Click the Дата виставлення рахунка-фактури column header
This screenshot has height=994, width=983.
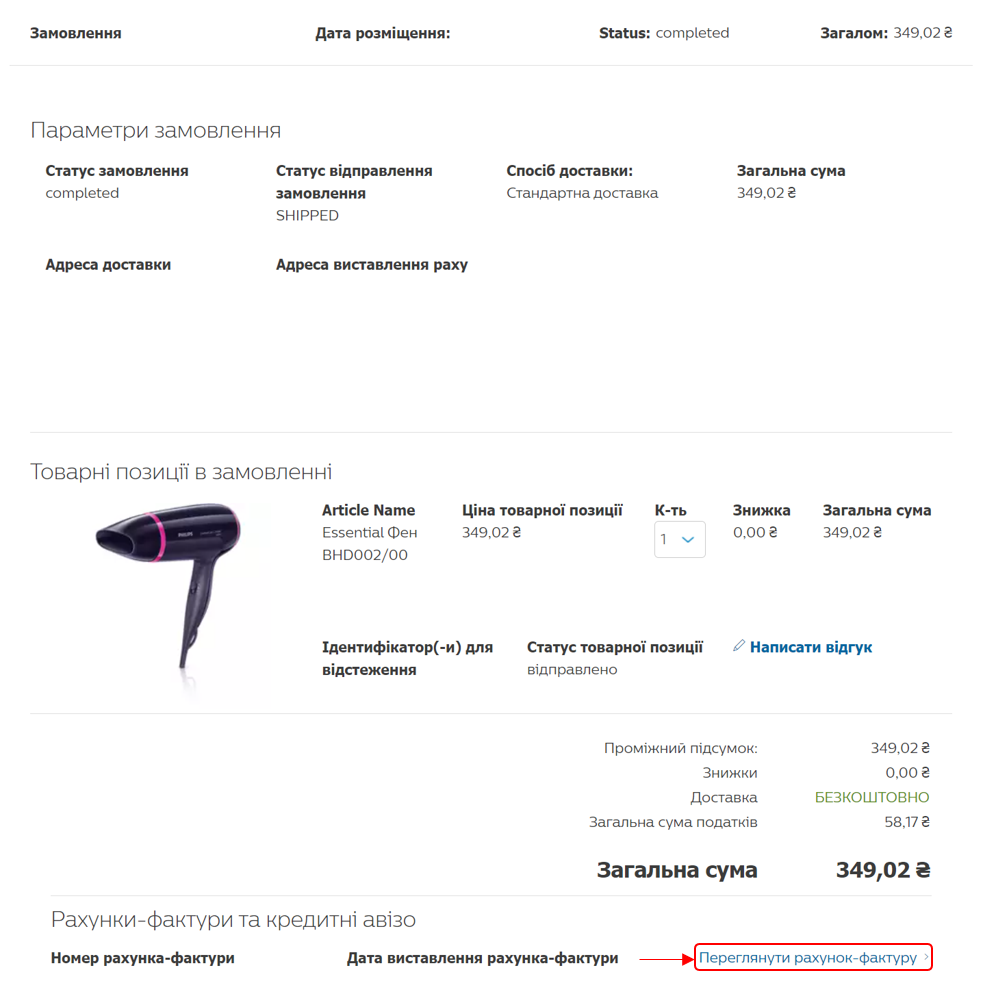click(482, 958)
